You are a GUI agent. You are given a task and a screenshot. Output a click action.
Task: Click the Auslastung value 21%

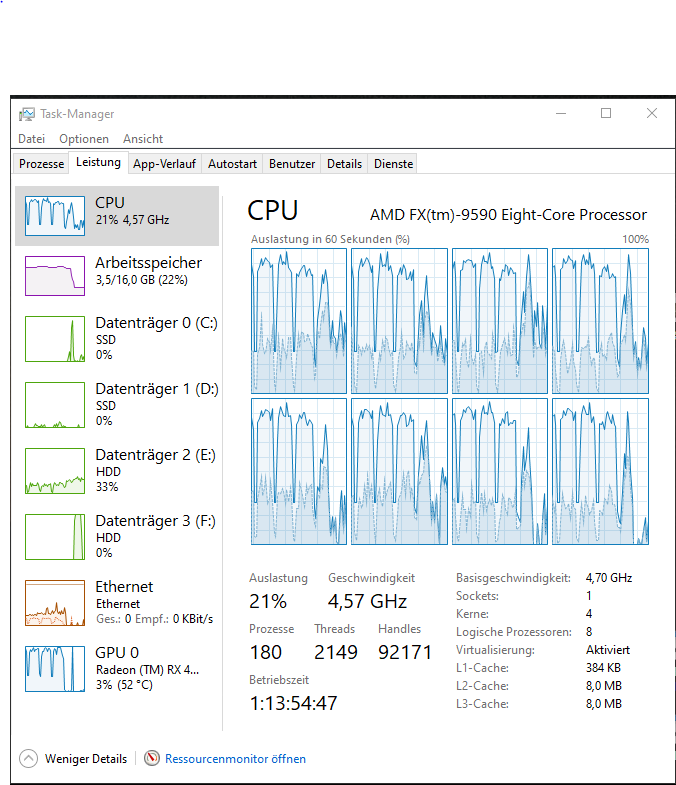[268, 601]
